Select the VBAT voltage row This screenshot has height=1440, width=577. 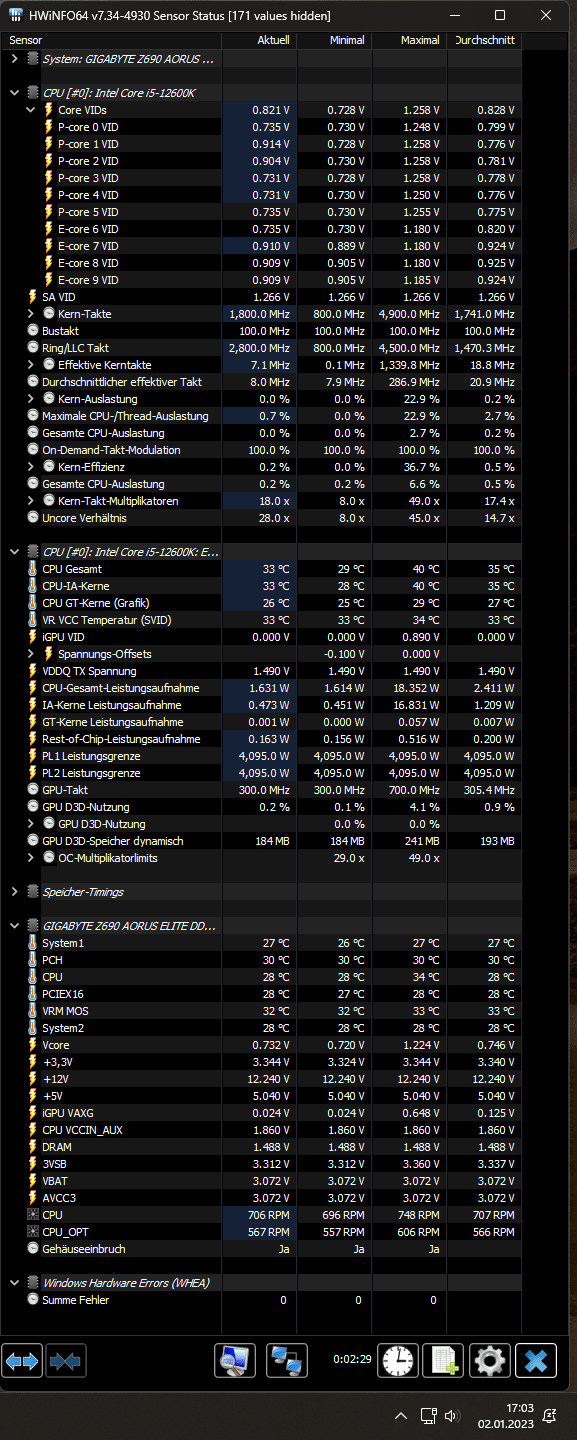tap(261, 1181)
